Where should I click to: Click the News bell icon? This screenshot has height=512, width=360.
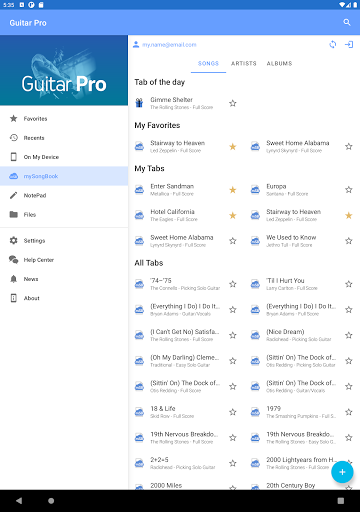(13, 279)
